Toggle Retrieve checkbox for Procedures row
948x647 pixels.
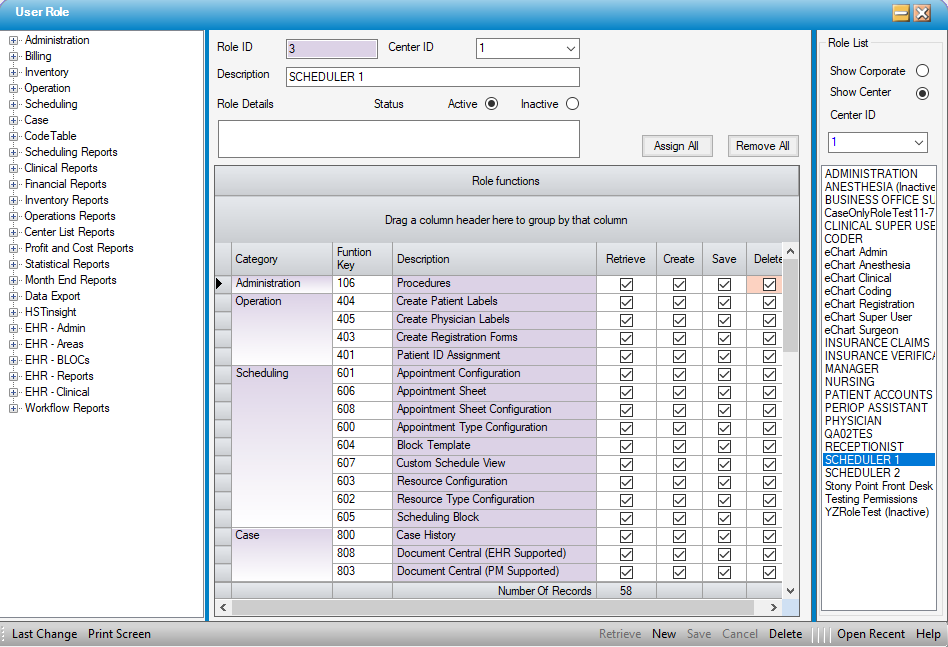click(x=626, y=284)
